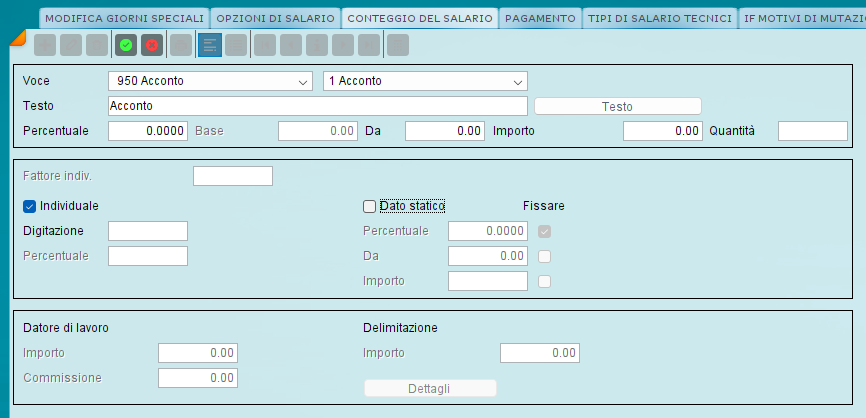Confirm changes with the green checkmark icon
866x418 pixels.
[126, 45]
